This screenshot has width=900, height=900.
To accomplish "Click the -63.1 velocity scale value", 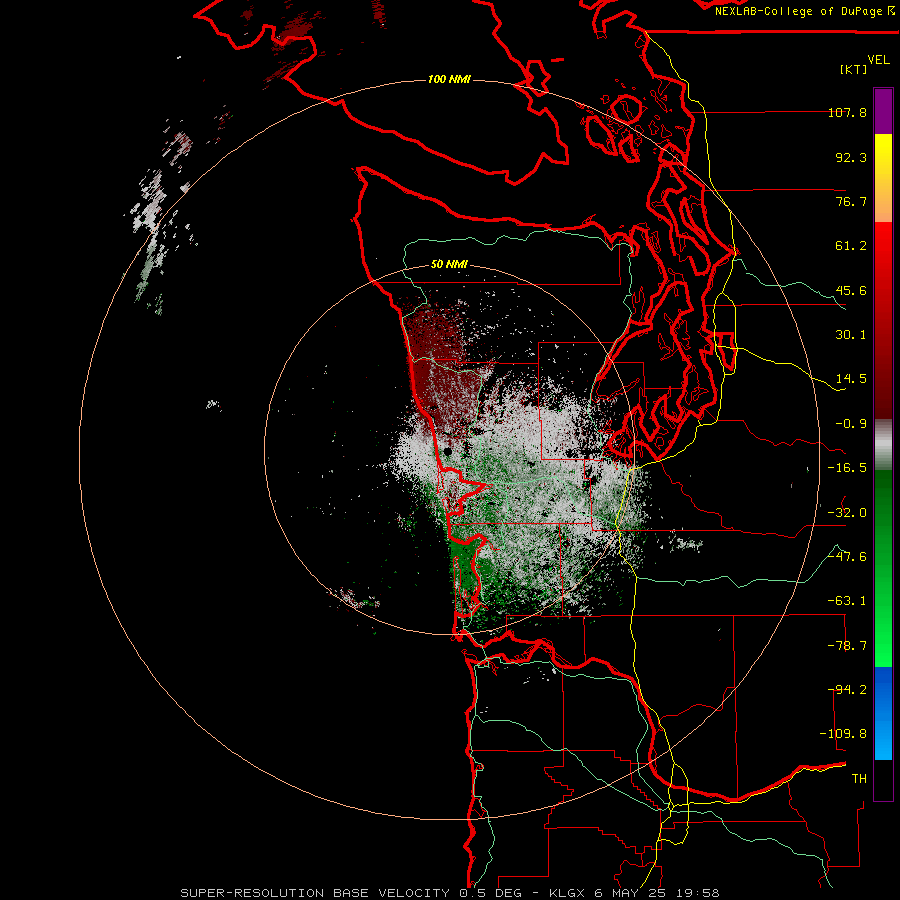I will point(847,601).
